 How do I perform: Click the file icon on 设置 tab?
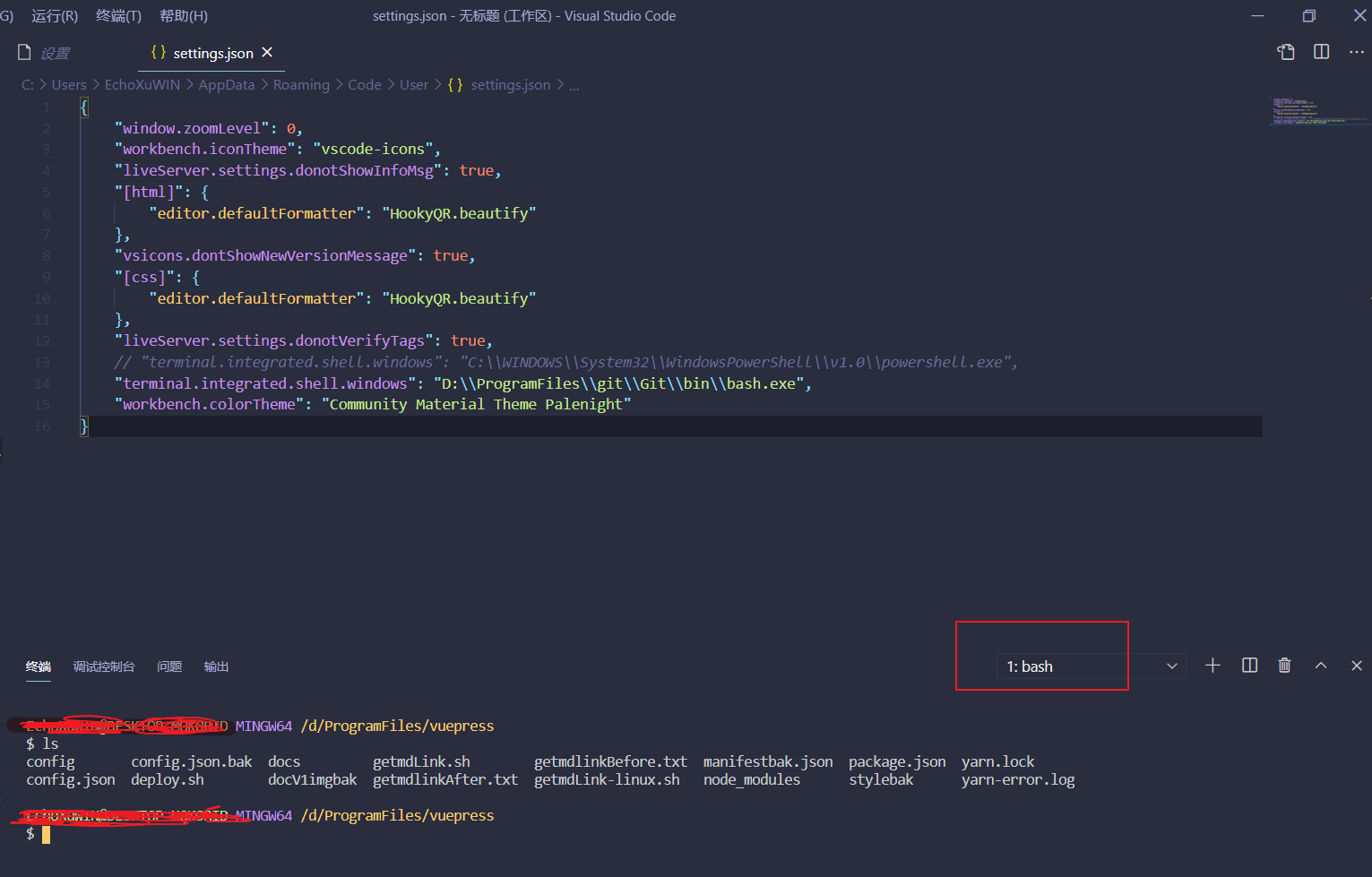click(x=24, y=53)
